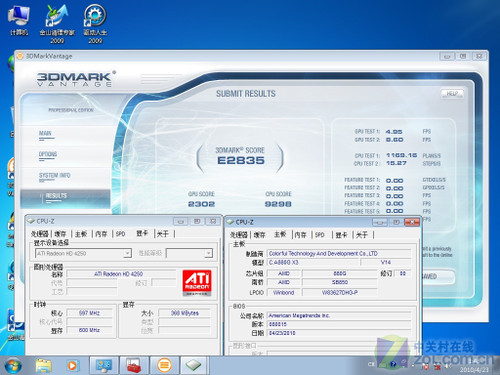Click the Colorful Technology manufacturer field

pos(339,254)
